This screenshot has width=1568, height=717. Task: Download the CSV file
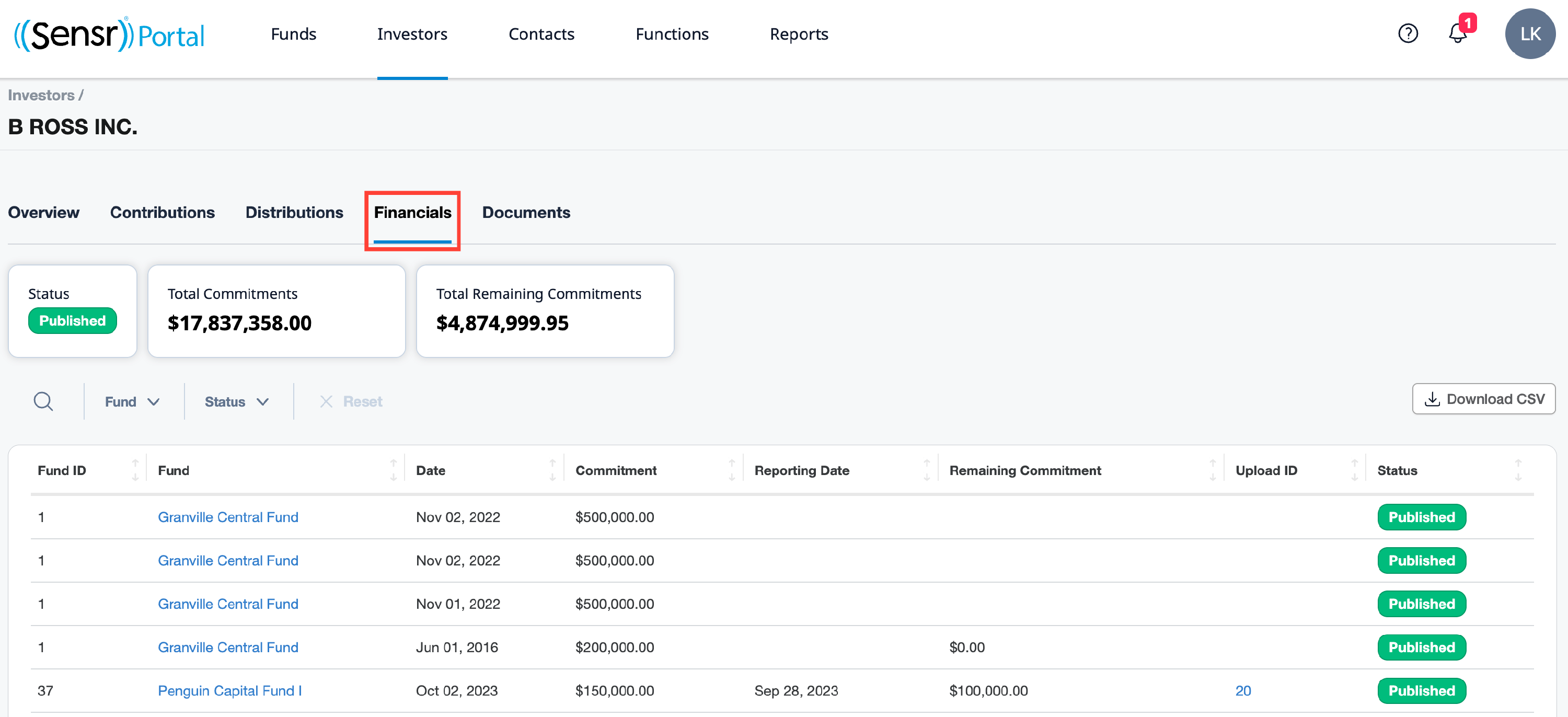pyautogui.click(x=1483, y=399)
